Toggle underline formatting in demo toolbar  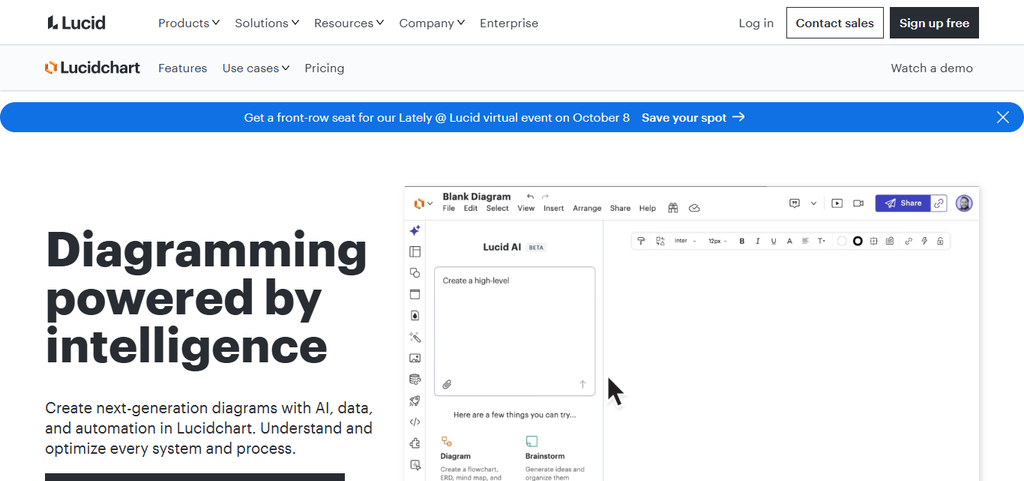[x=773, y=241]
